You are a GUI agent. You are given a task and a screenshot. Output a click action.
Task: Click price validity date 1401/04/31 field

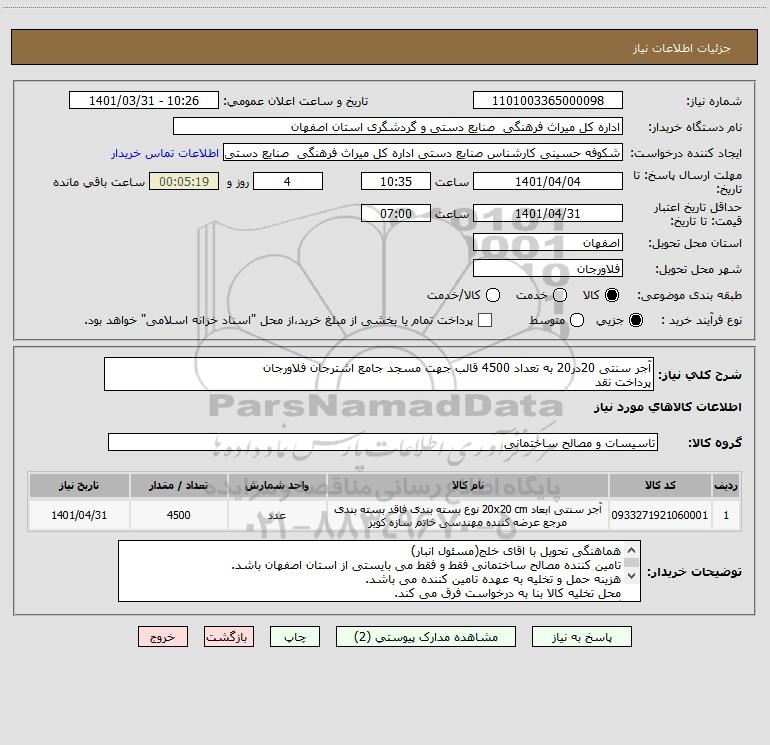548,214
